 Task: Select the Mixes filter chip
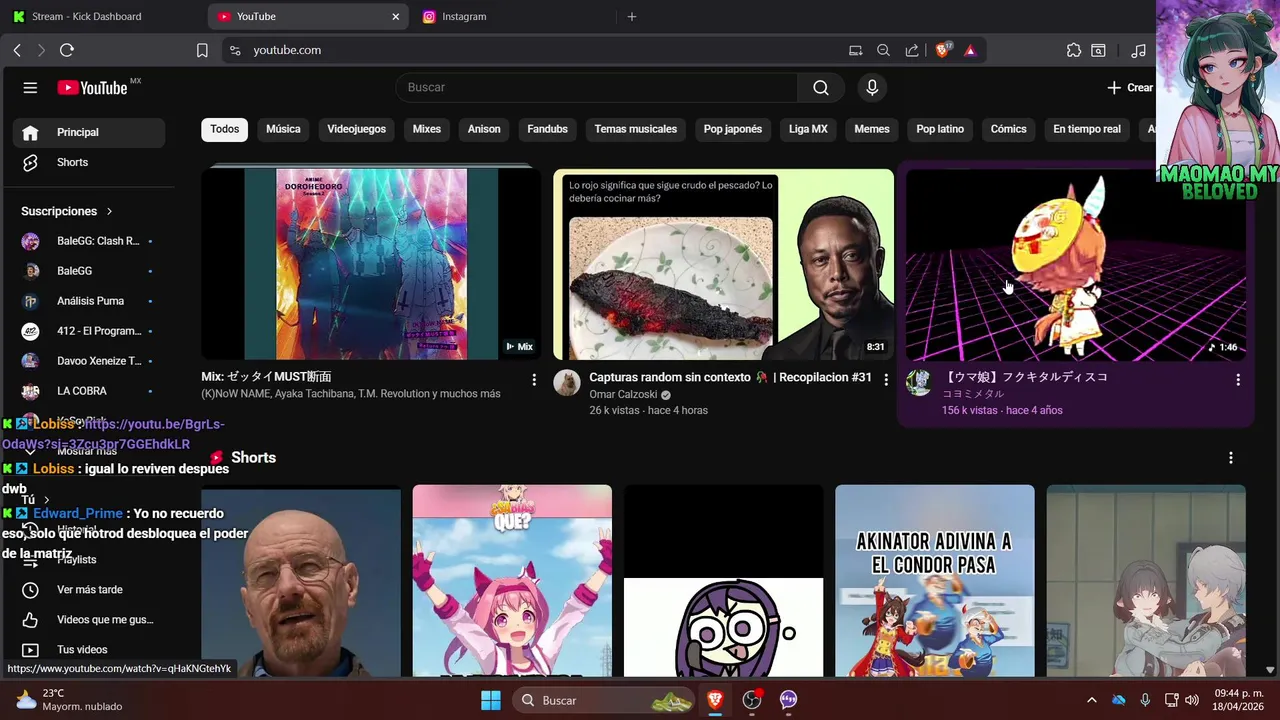click(427, 129)
